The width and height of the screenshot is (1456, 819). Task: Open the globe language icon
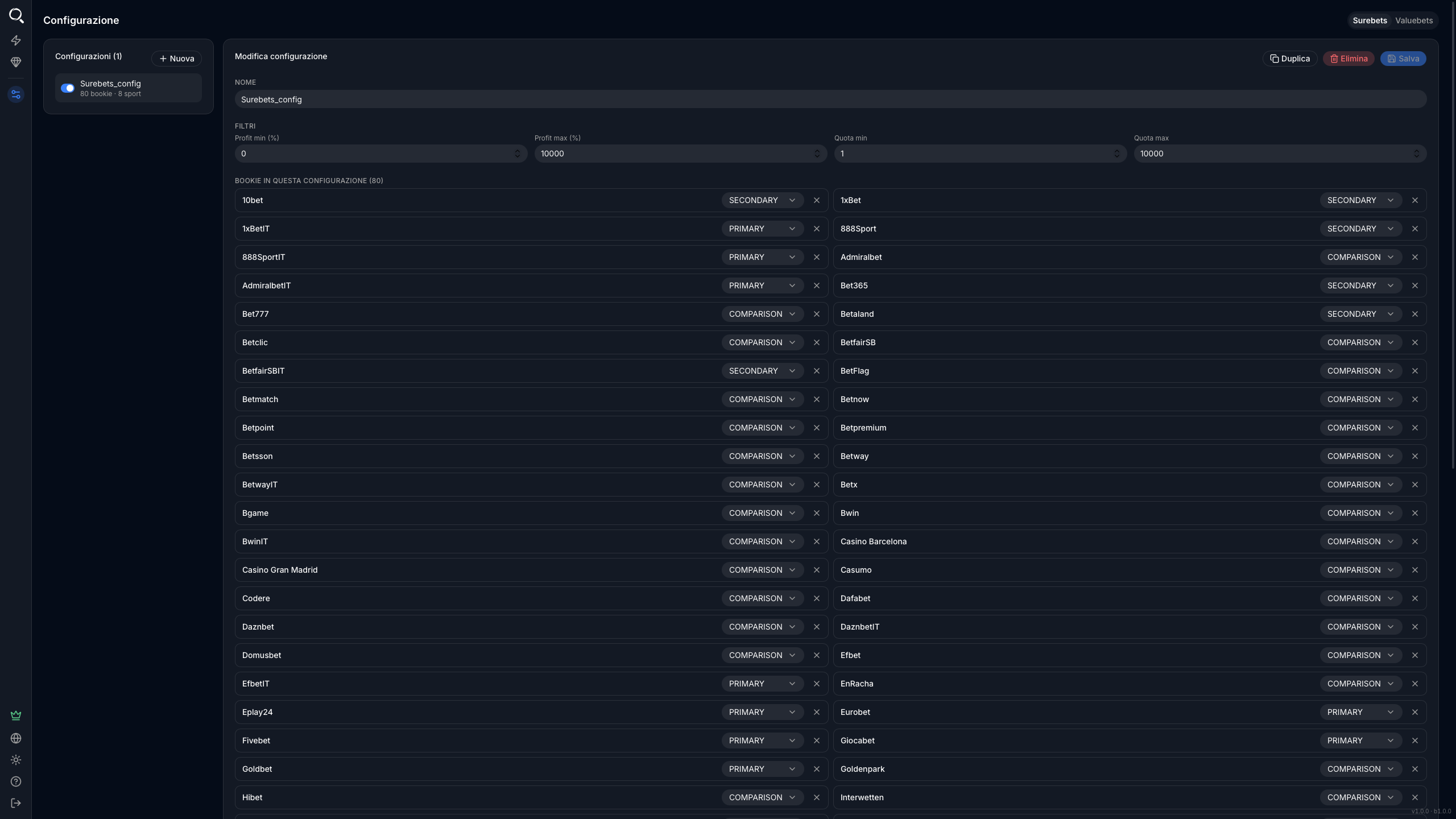[16, 738]
